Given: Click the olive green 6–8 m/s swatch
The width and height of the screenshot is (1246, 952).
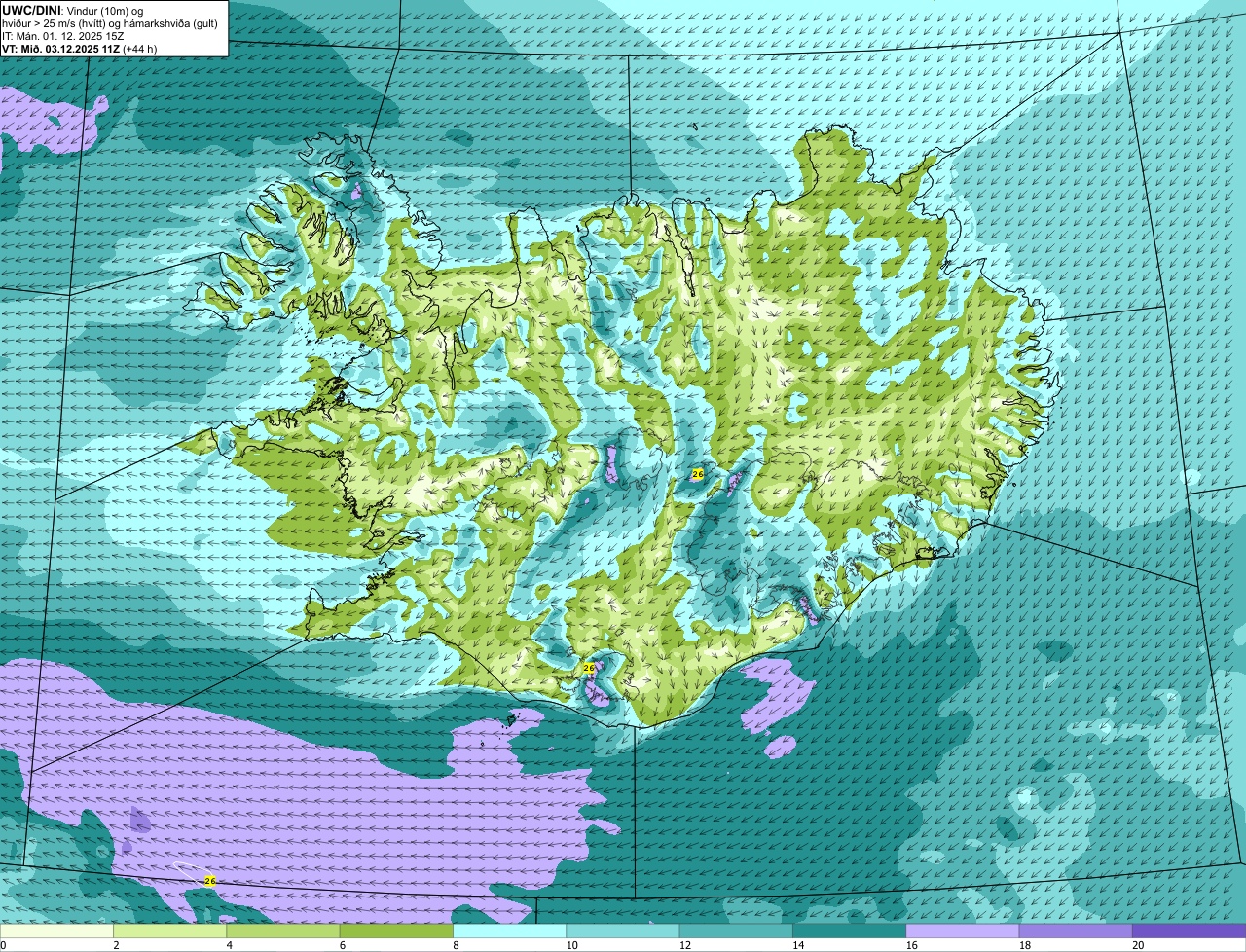Looking at the screenshot, I should pos(396,932).
